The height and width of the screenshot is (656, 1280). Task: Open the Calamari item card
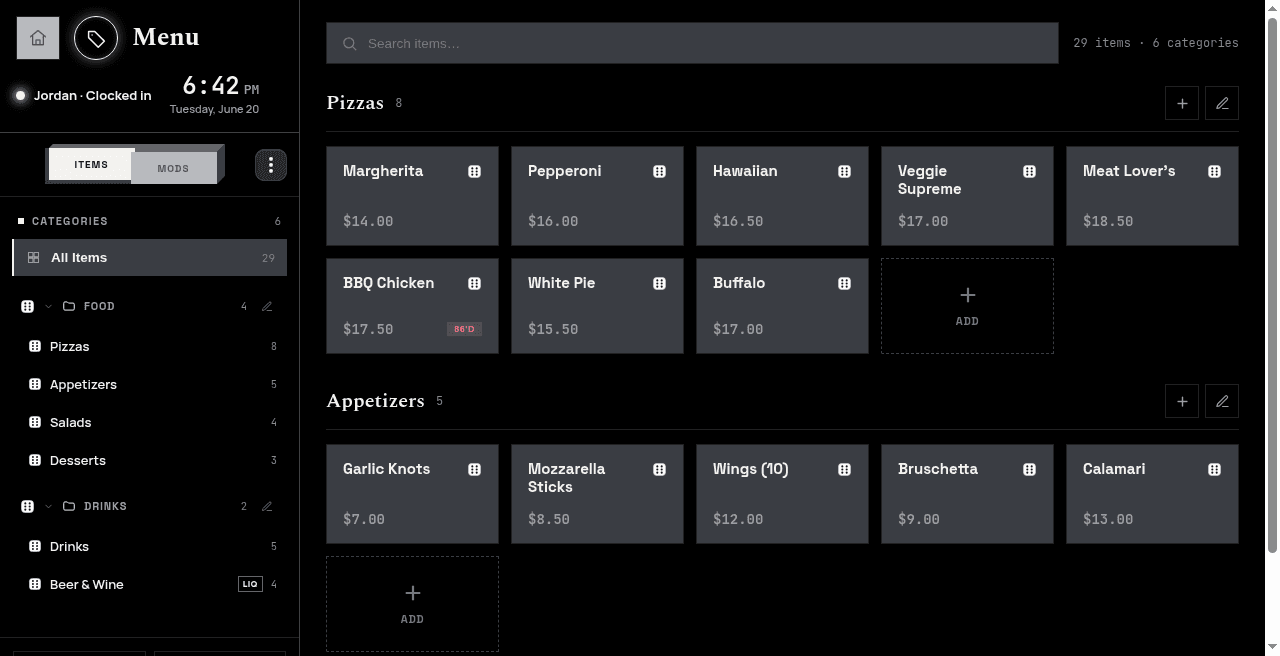click(1152, 494)
